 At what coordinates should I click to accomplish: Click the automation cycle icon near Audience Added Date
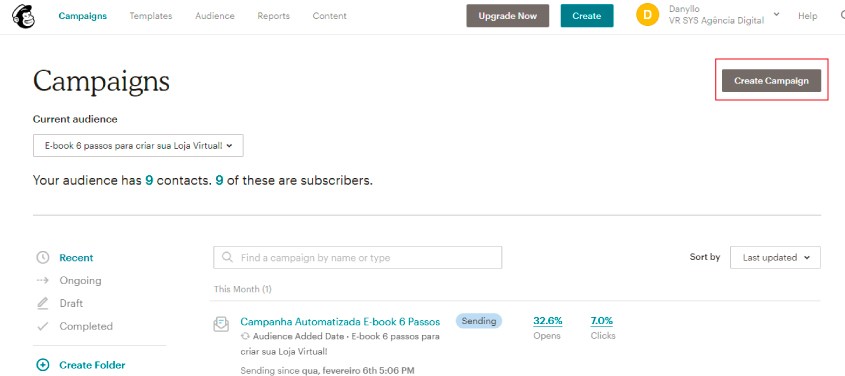tap(245, 336)
